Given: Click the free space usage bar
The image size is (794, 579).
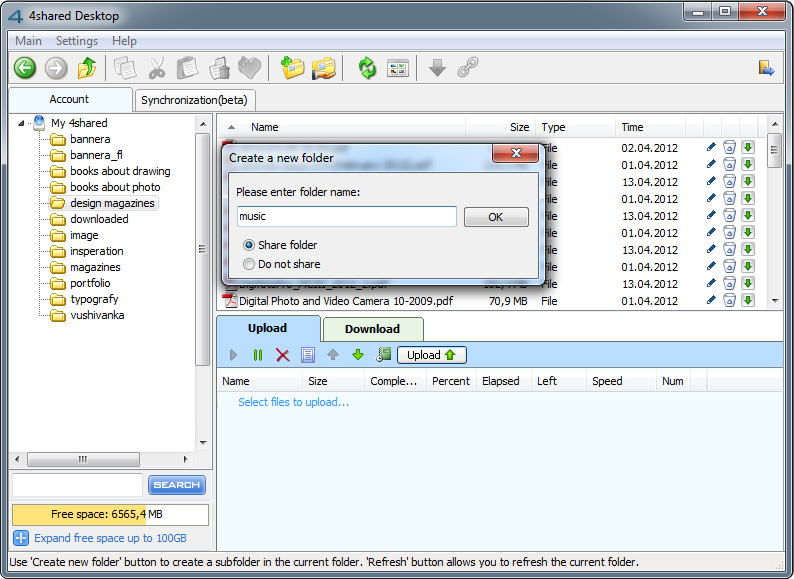Looking at the screenshot, I should coord(110,514).
